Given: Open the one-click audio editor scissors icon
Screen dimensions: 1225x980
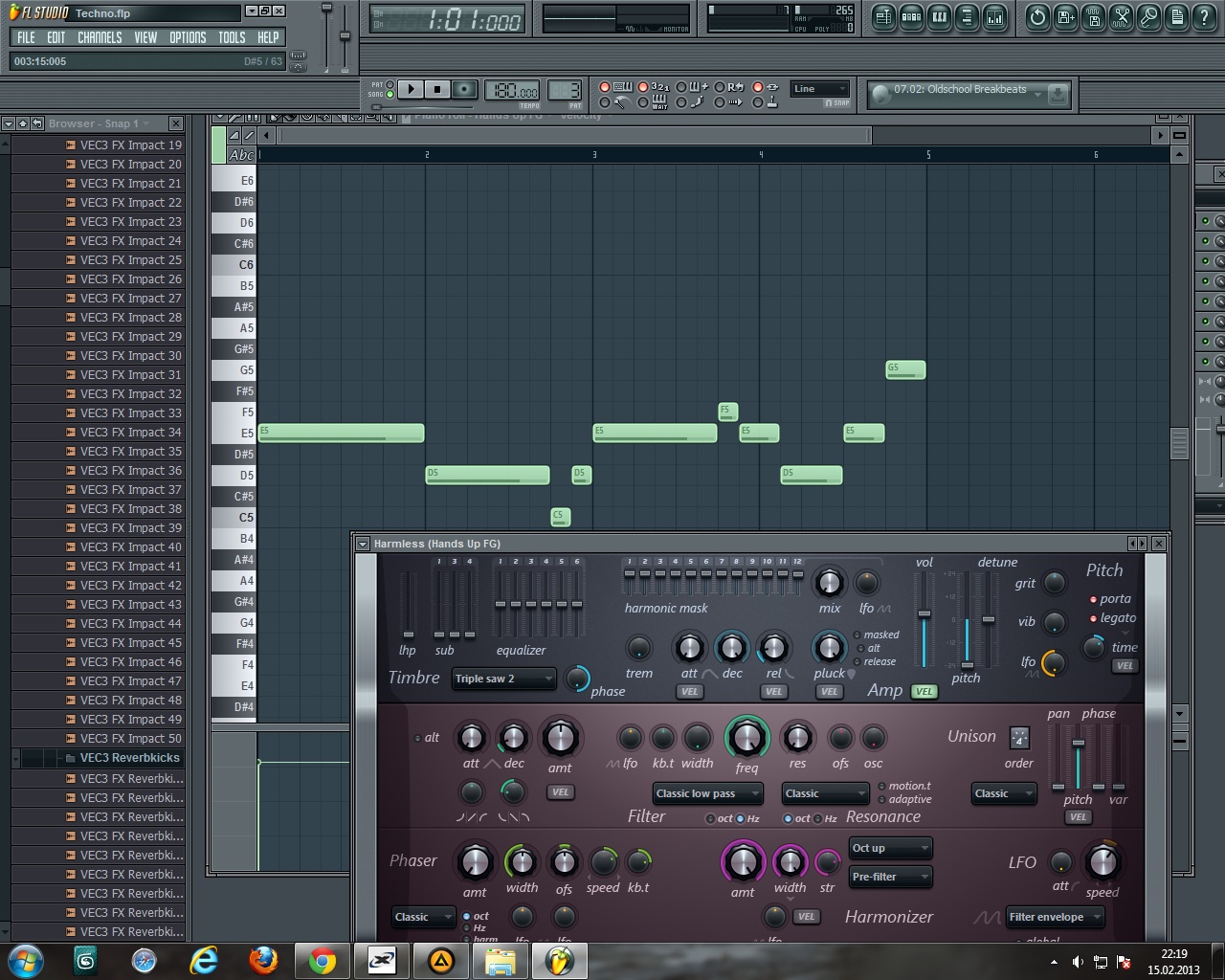Looking at the screenshot, I should click(1121, 16).
